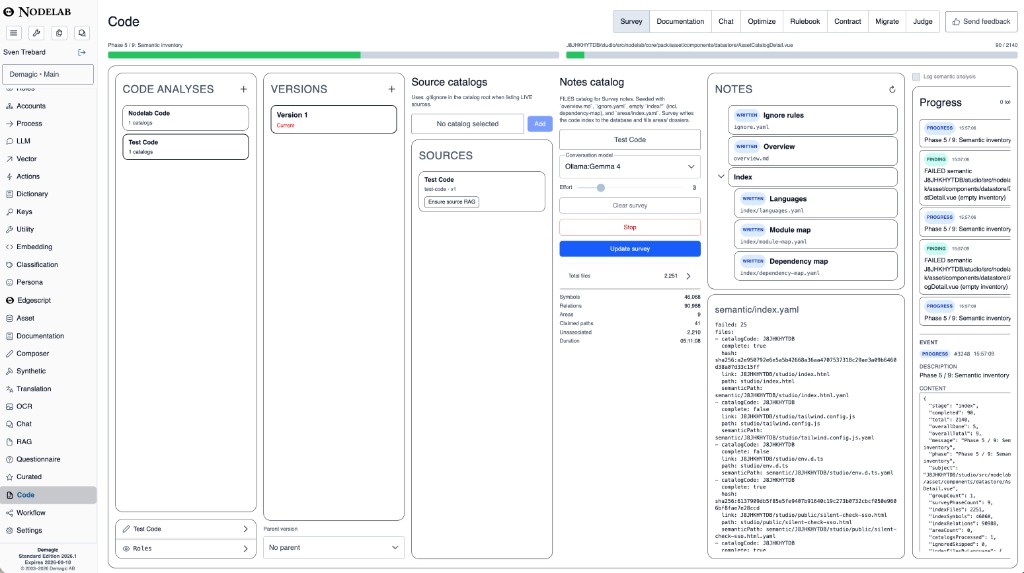Open Vector in the sidebar
The width and height of the screenshot is (1024, 573).
(x=48, y=159)
